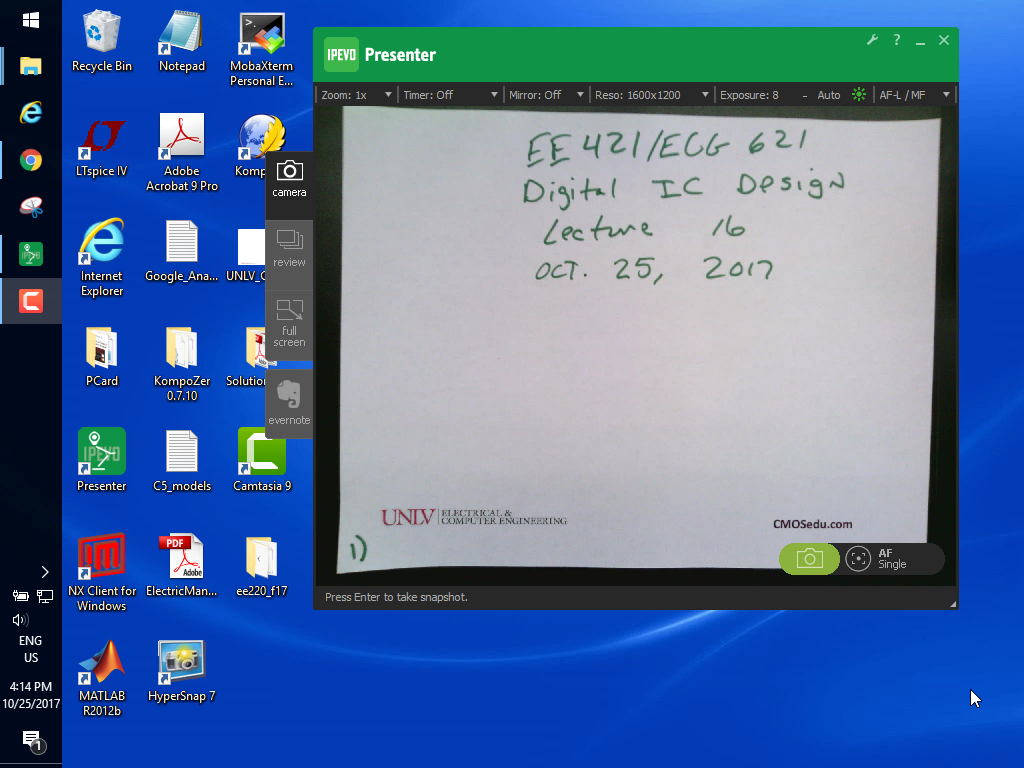Image resolution: width=1024 pixels, height=768 pixels.
Task: Open Chrome from the taskbar
Action: [x=31, y=160]
